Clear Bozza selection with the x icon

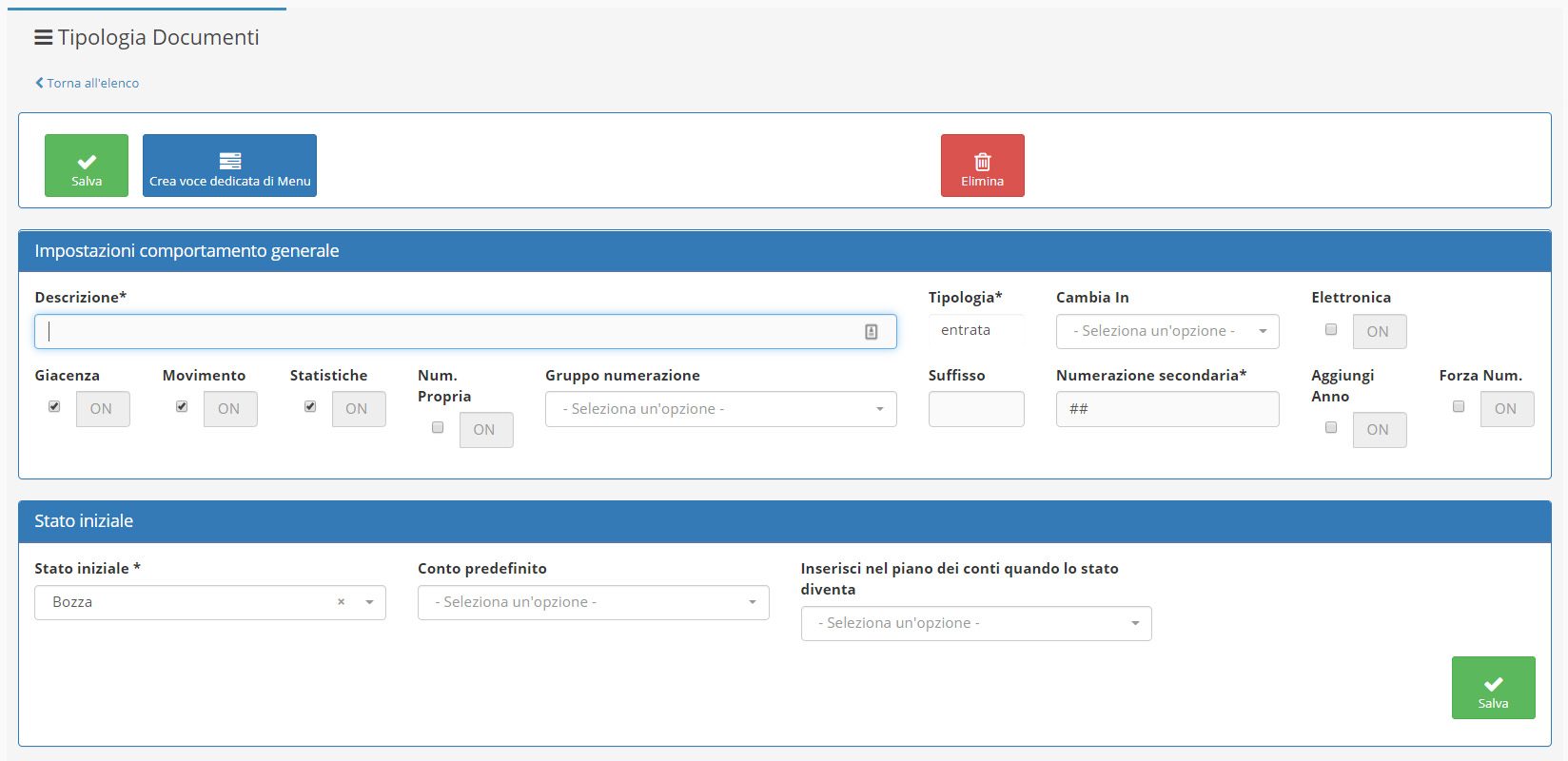pos(341,602)
